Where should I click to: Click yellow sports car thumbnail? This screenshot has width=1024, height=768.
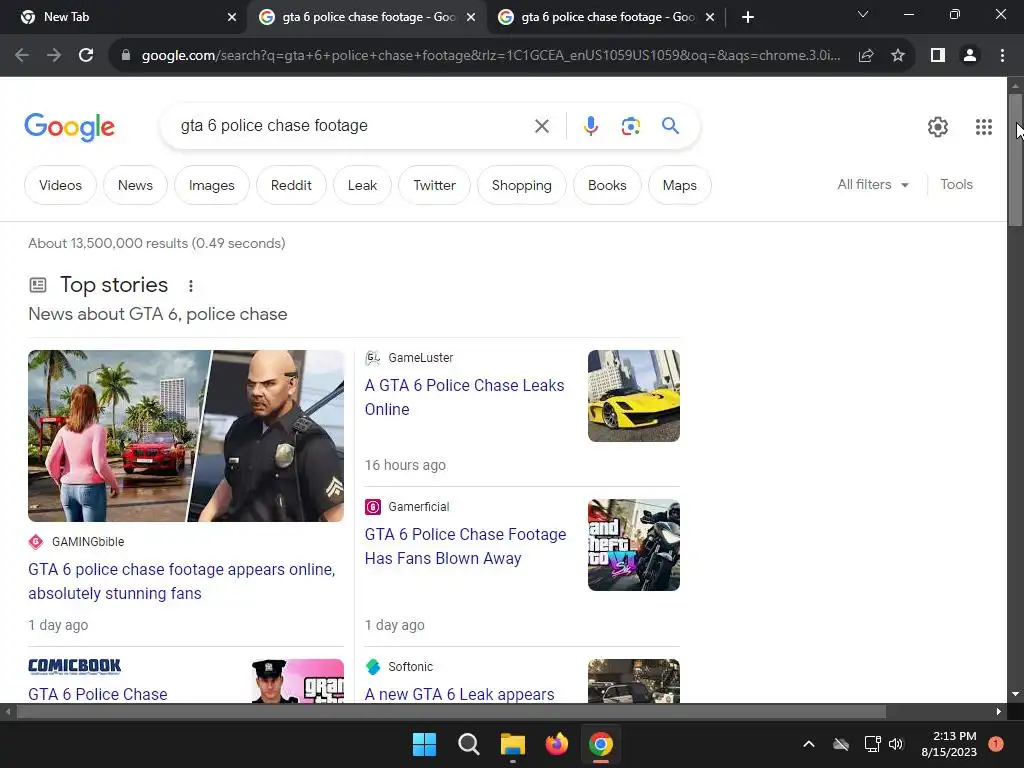(633, 396)
